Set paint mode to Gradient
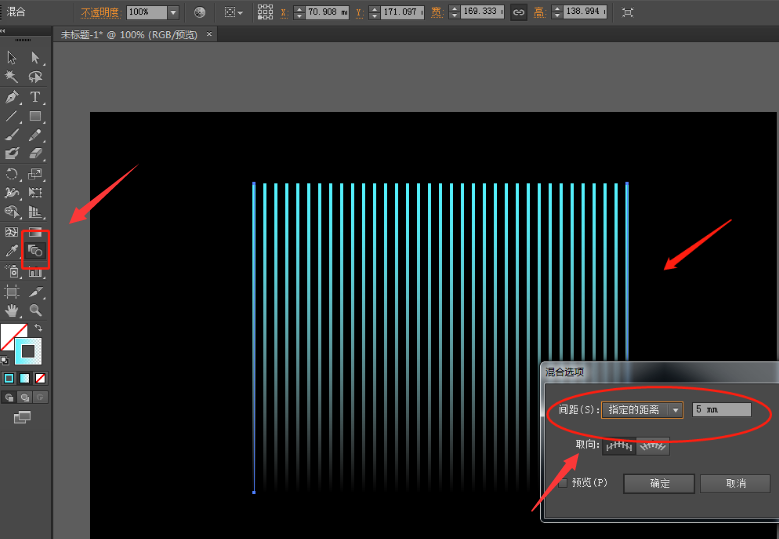Viewport: 779px width, 539px height. click(24, 379)
